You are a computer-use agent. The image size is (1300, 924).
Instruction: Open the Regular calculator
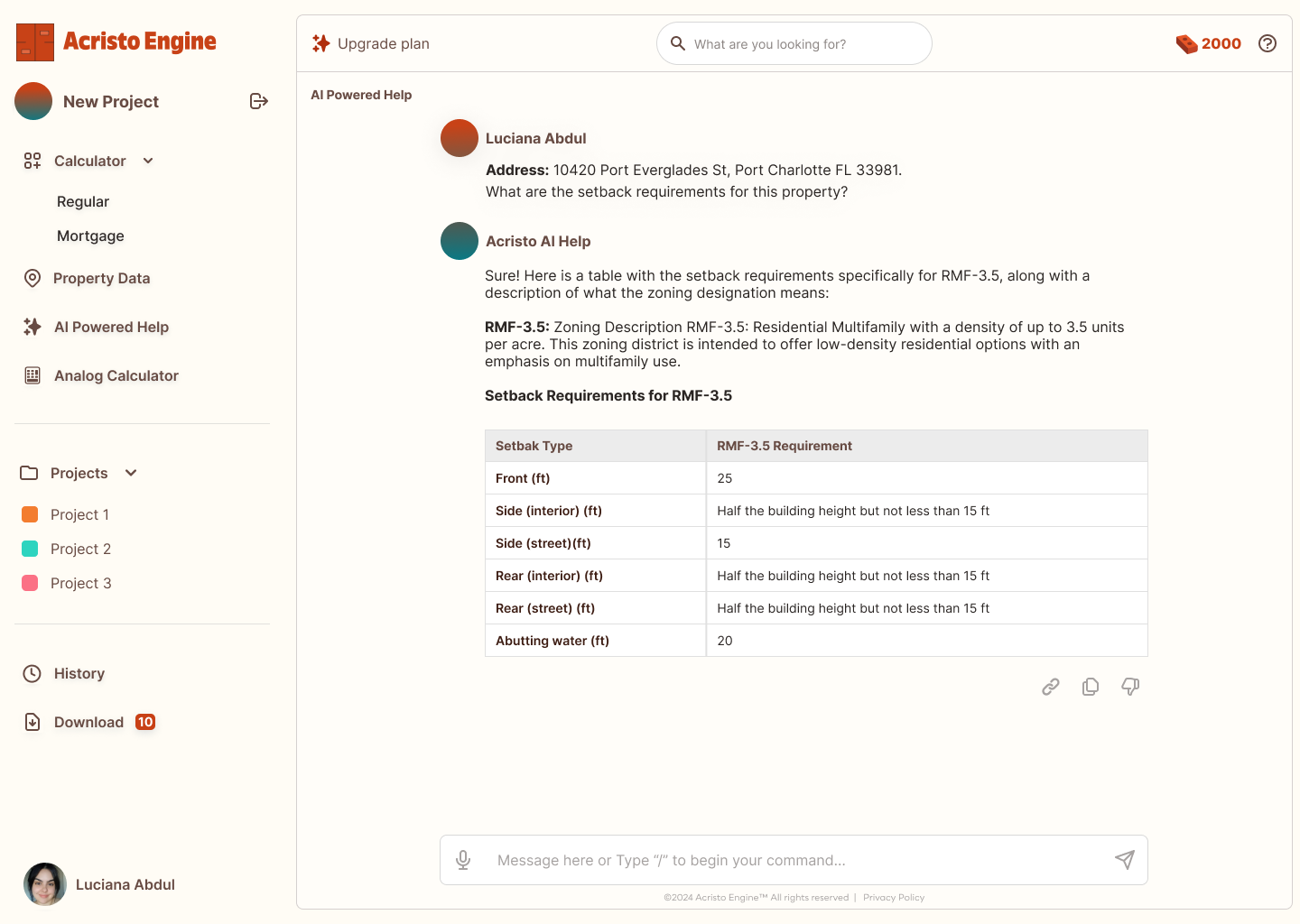[x=83, y=201]
